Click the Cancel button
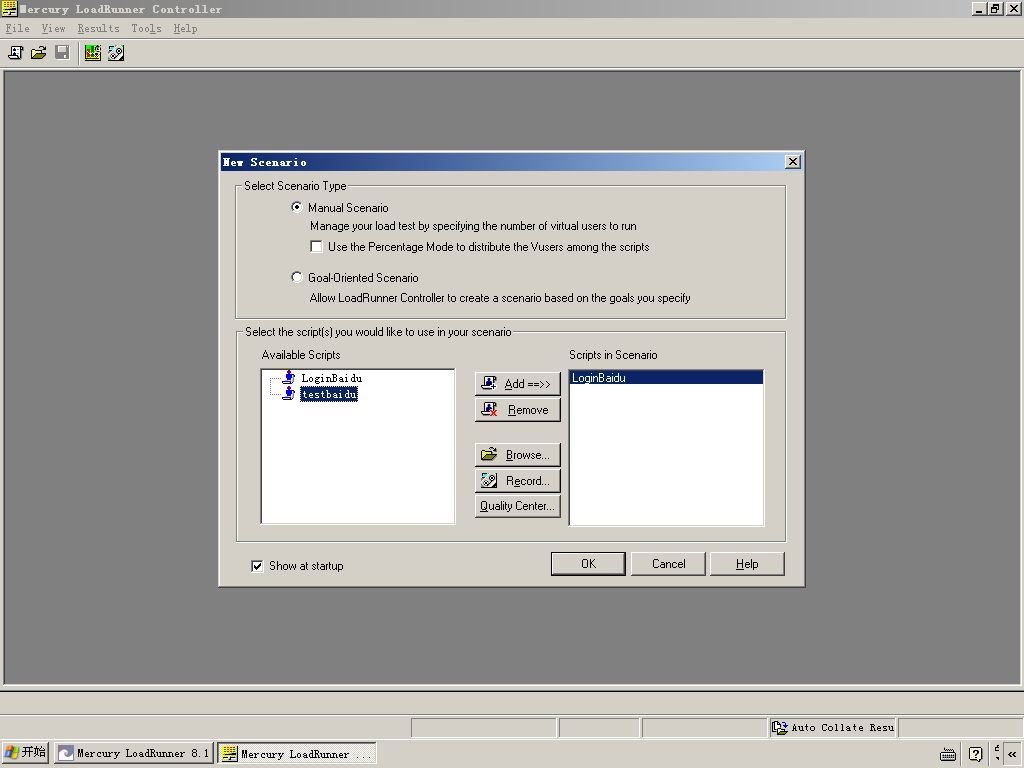The width and height of the screenshot is (1024, 768). [x=668, y=564]
